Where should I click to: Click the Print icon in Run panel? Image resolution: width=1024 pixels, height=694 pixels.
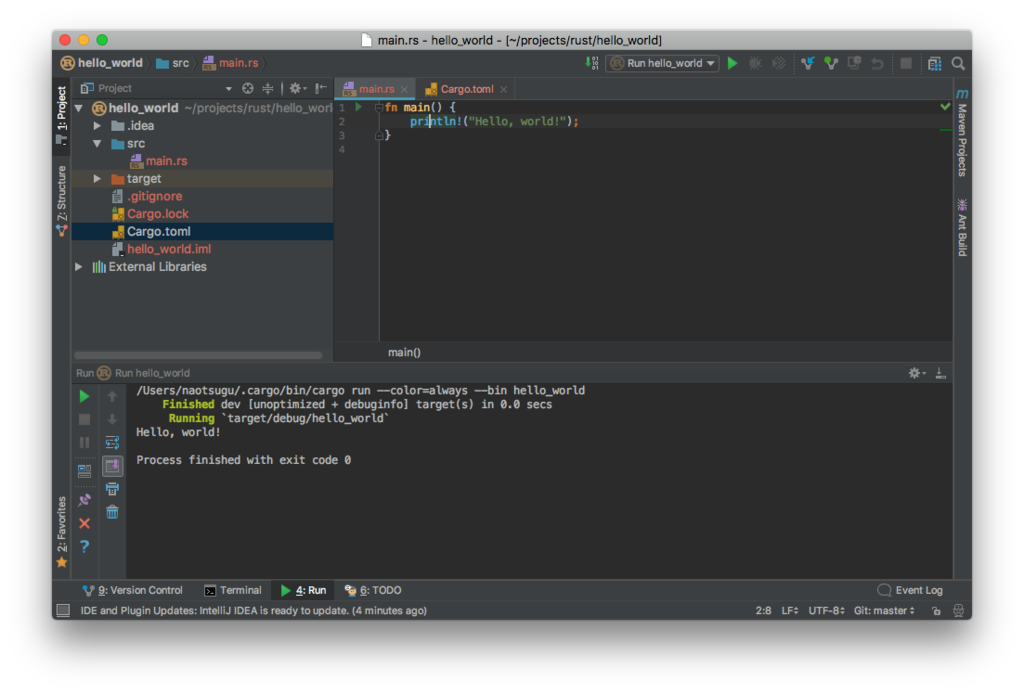pyautogui.click(x=112, y=488)
